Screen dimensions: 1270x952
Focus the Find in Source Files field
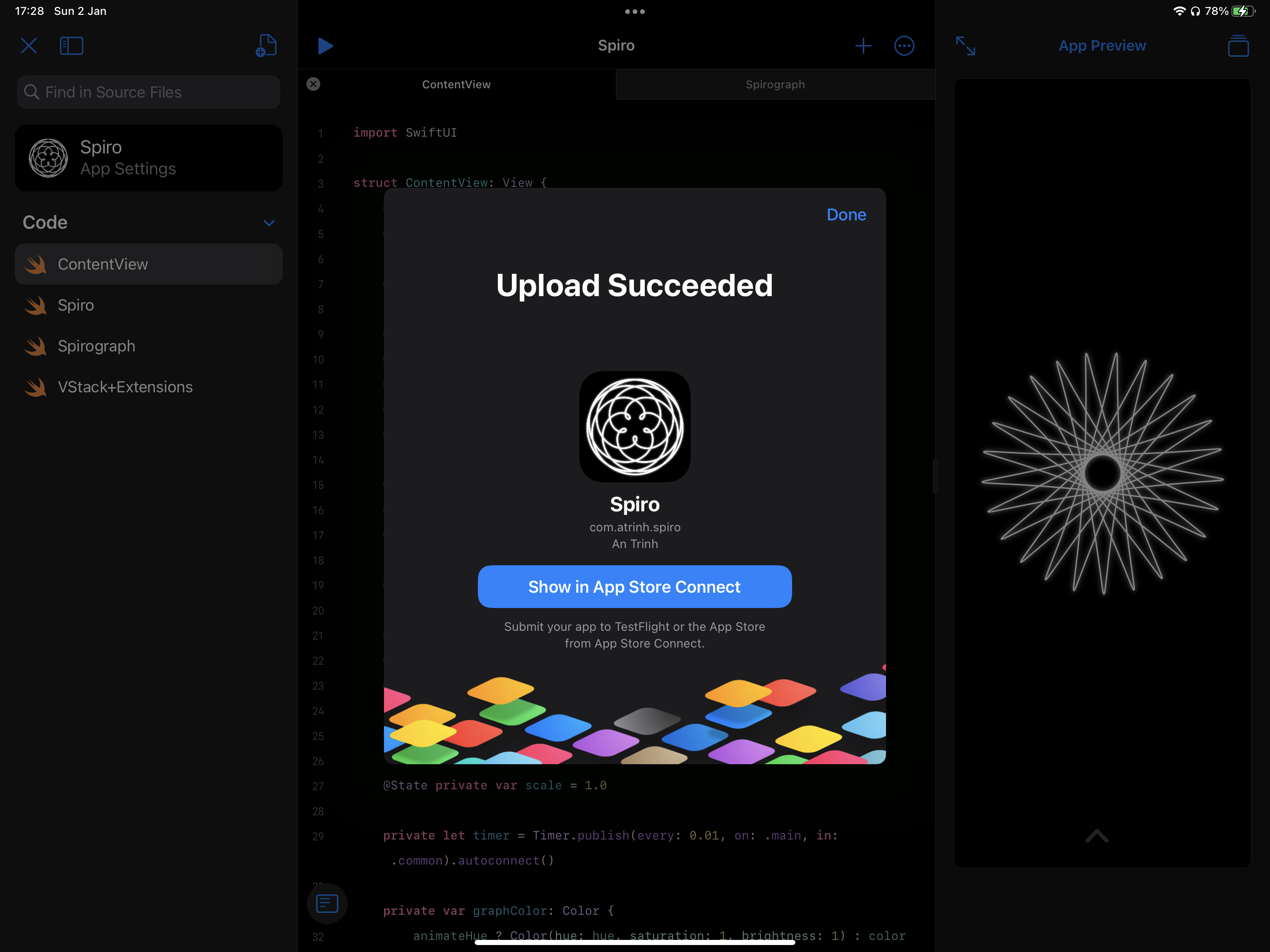pyautogui.click(x=148, y=93)
